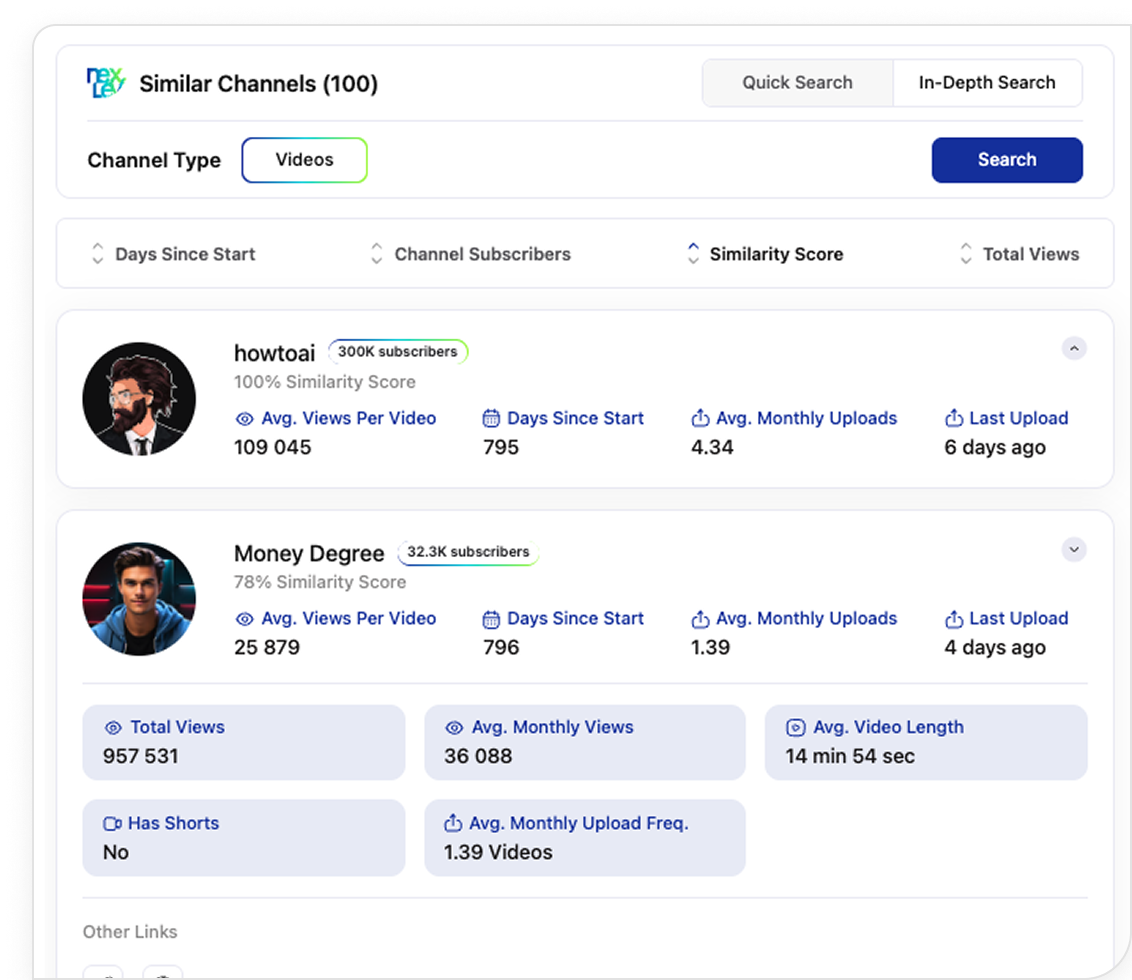Click the Total Views eye icon in stats tile
Image resolution: width=1132 pixels, height=980 pixels.
click(x=113, y=728)
